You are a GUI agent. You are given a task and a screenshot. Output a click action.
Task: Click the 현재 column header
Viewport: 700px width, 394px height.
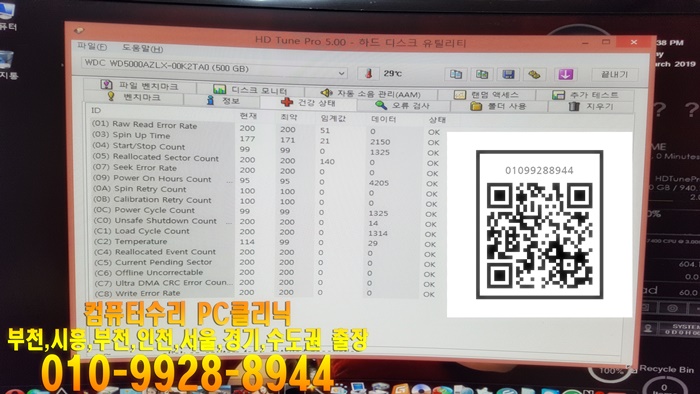point(248,116)
